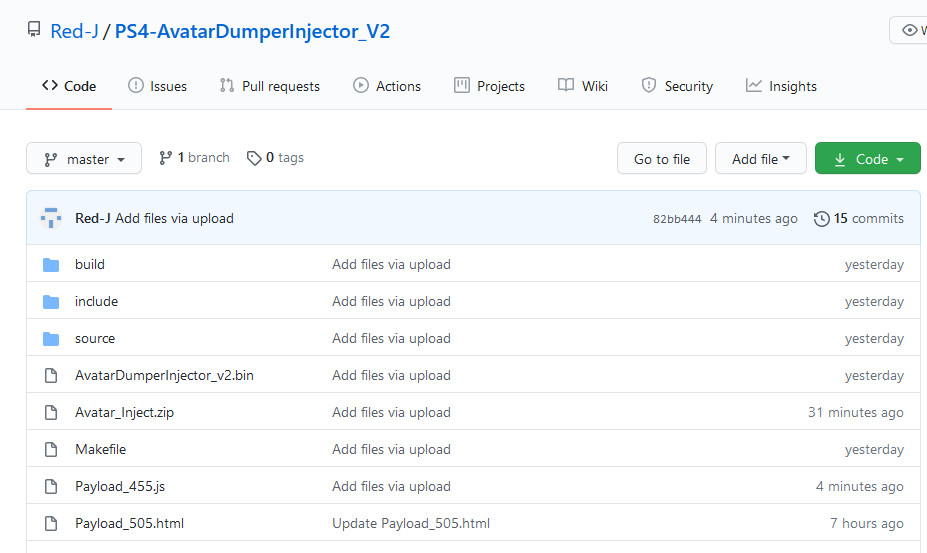Click the file icon for Makefile
Viewport: 927px width, 553px height.
[x=51, y=449]
